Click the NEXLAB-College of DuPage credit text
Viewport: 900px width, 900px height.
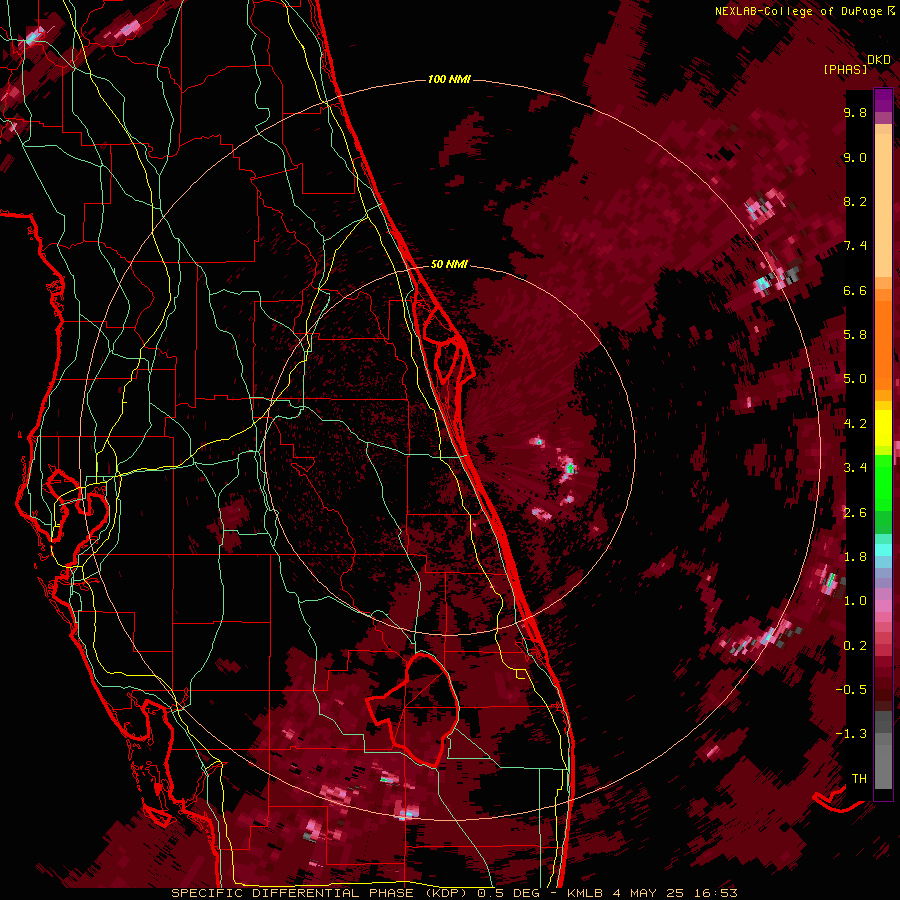pyautogui.click(x=799, y=11)
